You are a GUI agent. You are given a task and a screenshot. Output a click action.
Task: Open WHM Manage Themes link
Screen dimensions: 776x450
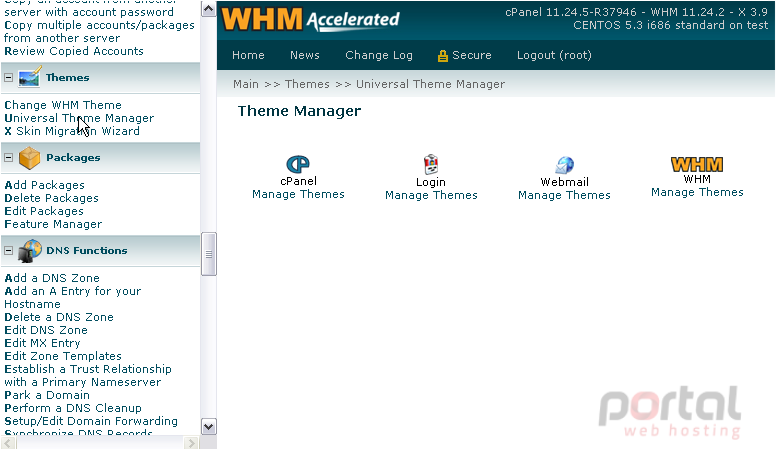(x=697, y=192)
